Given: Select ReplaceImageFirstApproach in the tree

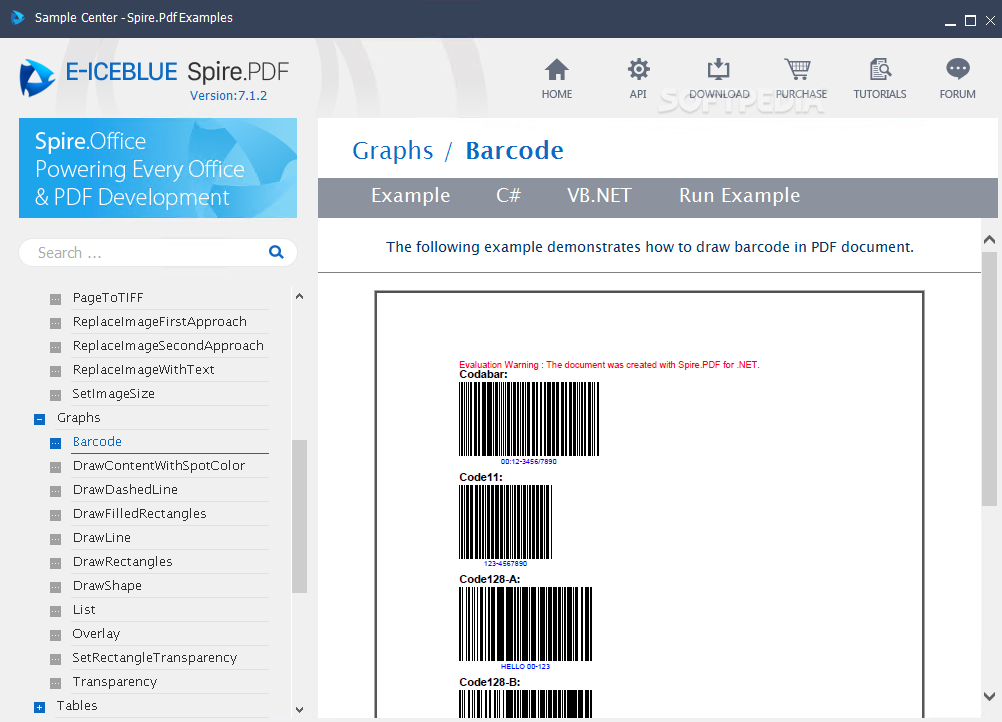Looking at the screenshot, I should pyautogui.click(x=160, y=321).
